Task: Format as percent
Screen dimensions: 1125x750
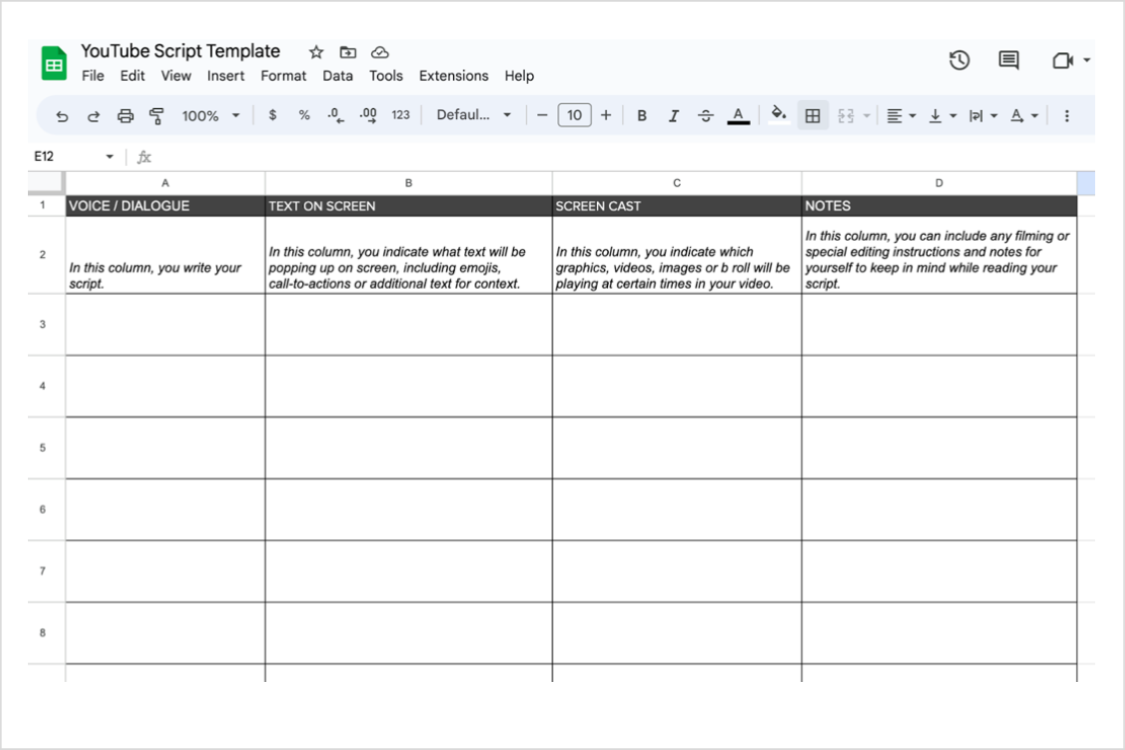Action: coord(304,115)
